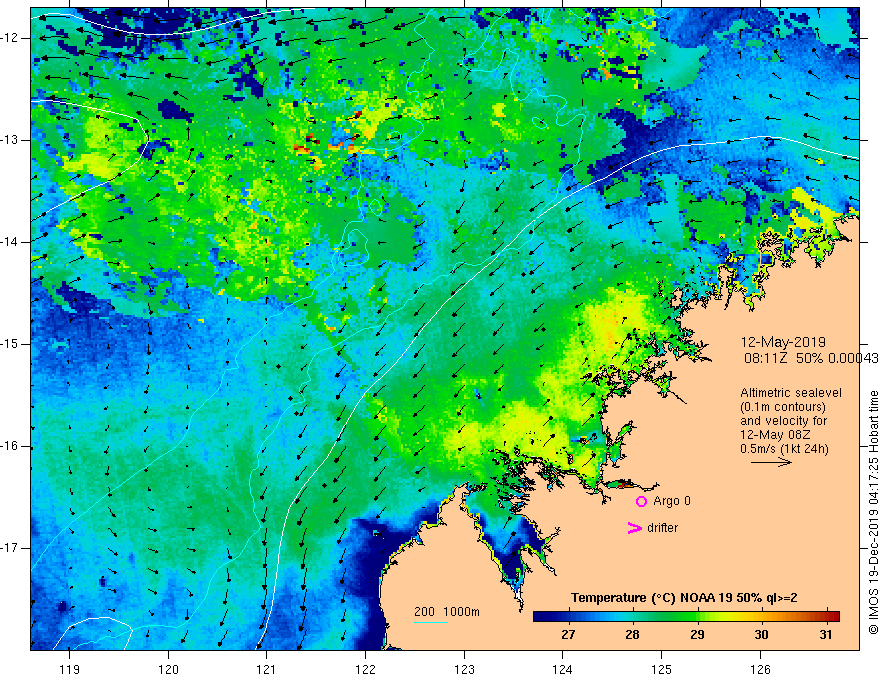Click the 'Argo 0' label

click(x=672, y=501)
